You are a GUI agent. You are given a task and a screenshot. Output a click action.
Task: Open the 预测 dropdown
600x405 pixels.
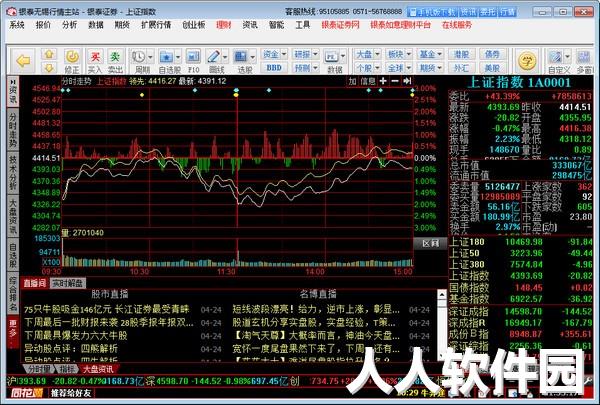tap(305, 68)
